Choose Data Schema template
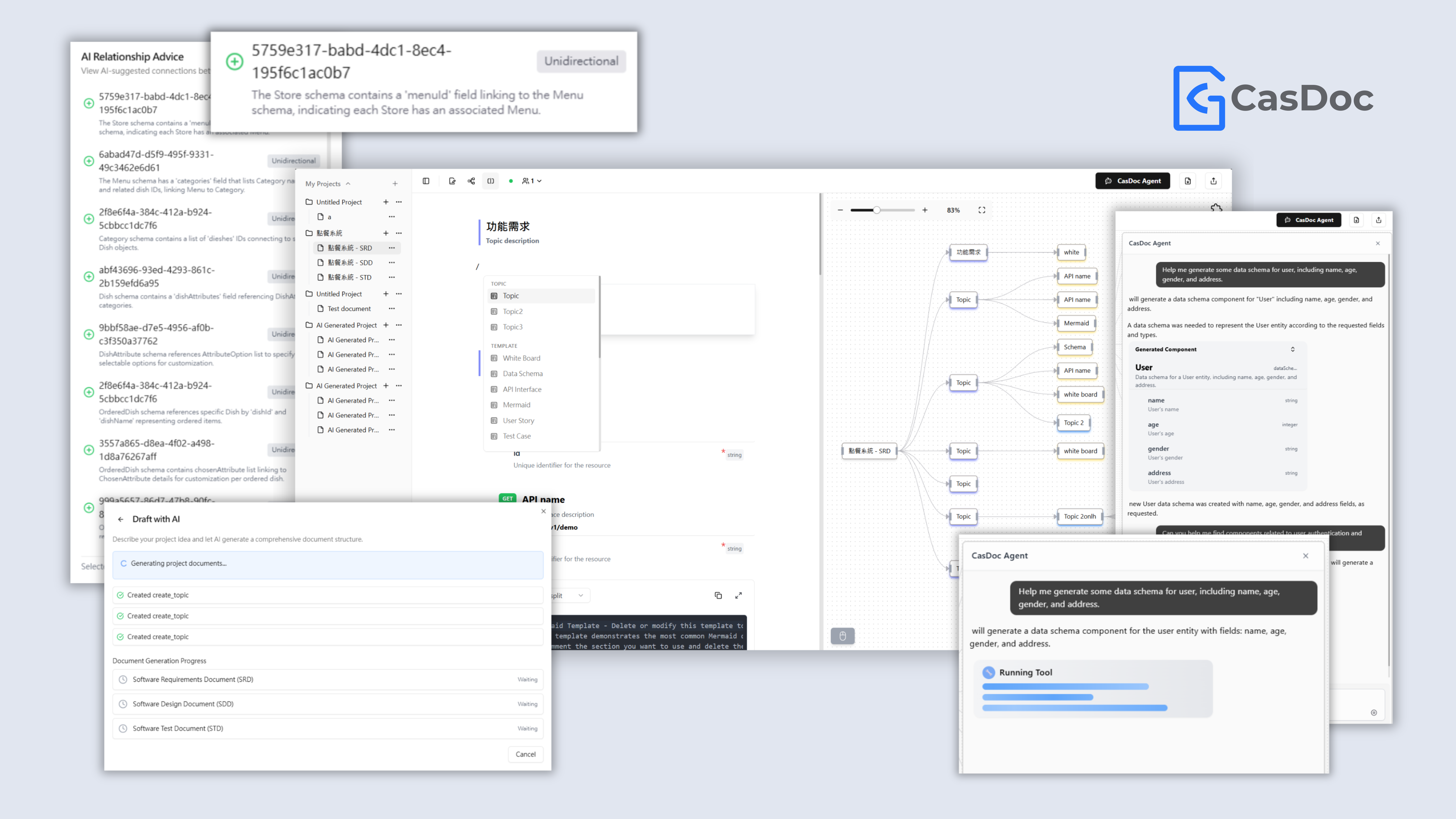The image size is (1456, 819). (x=541, y=374)
